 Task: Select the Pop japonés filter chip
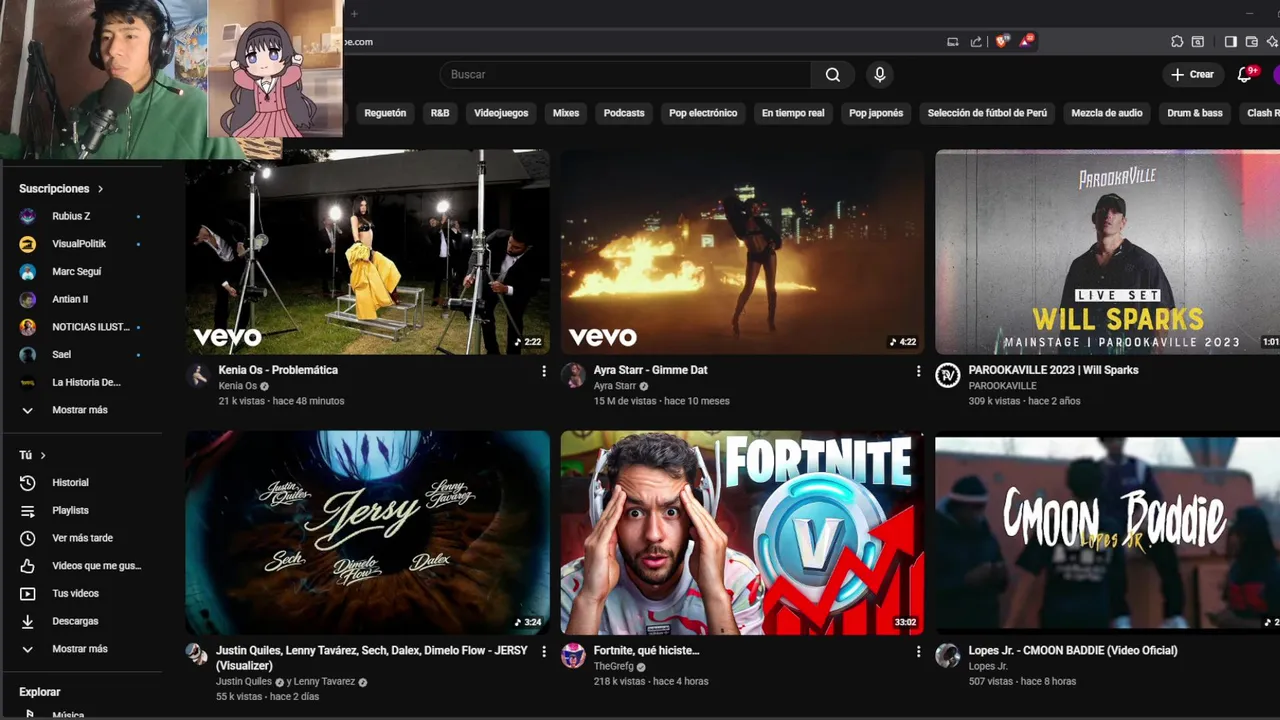pos(876,113)
